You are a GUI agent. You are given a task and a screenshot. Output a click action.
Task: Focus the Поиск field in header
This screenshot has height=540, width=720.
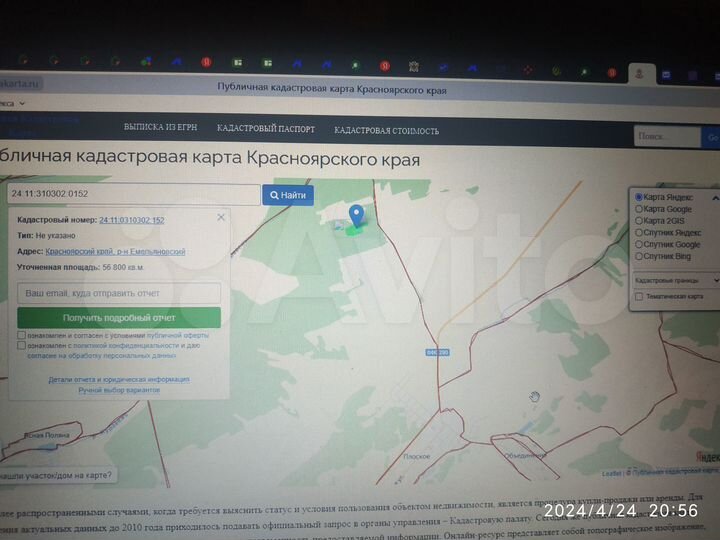[666, 137]
